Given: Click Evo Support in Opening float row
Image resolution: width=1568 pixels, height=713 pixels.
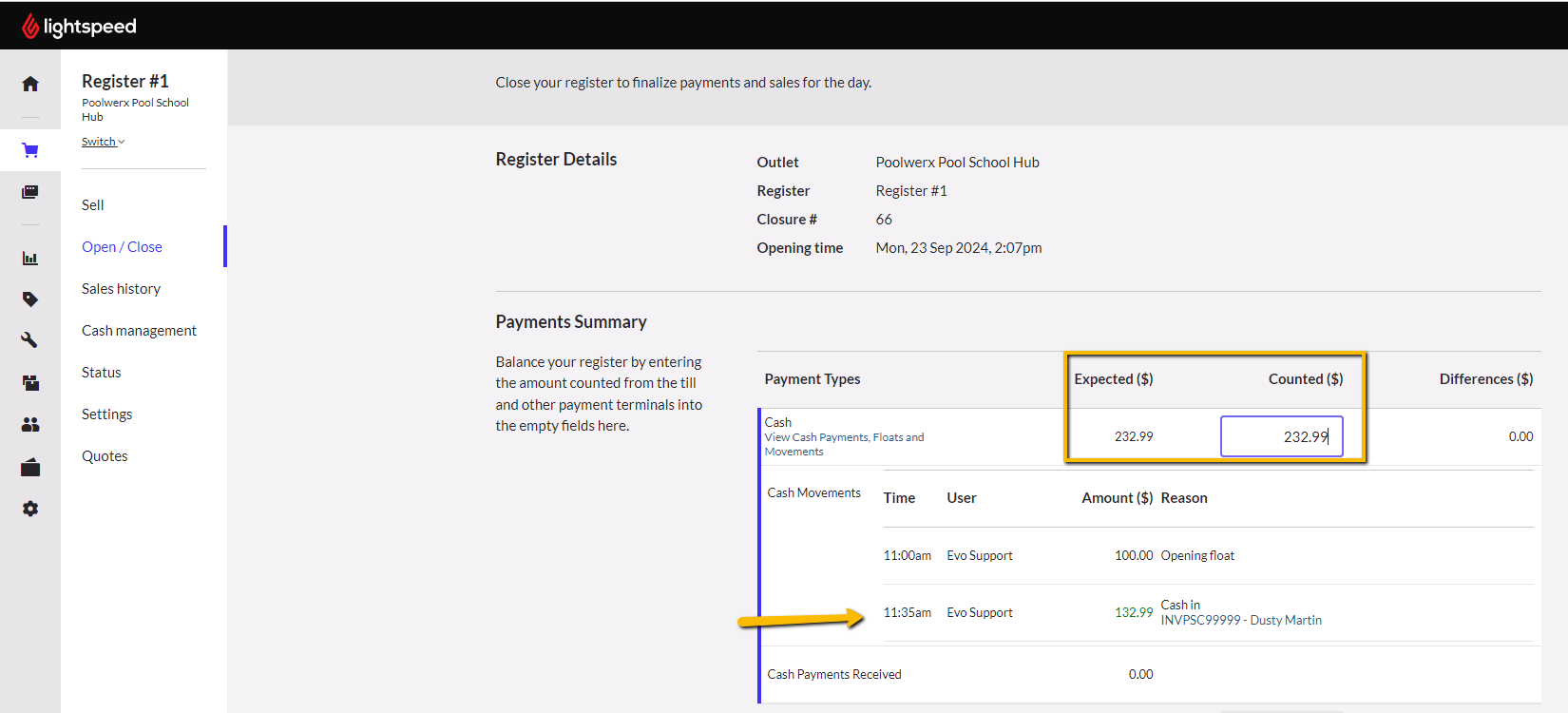Looking at the screenshot, I should click(x=980, y=555).
